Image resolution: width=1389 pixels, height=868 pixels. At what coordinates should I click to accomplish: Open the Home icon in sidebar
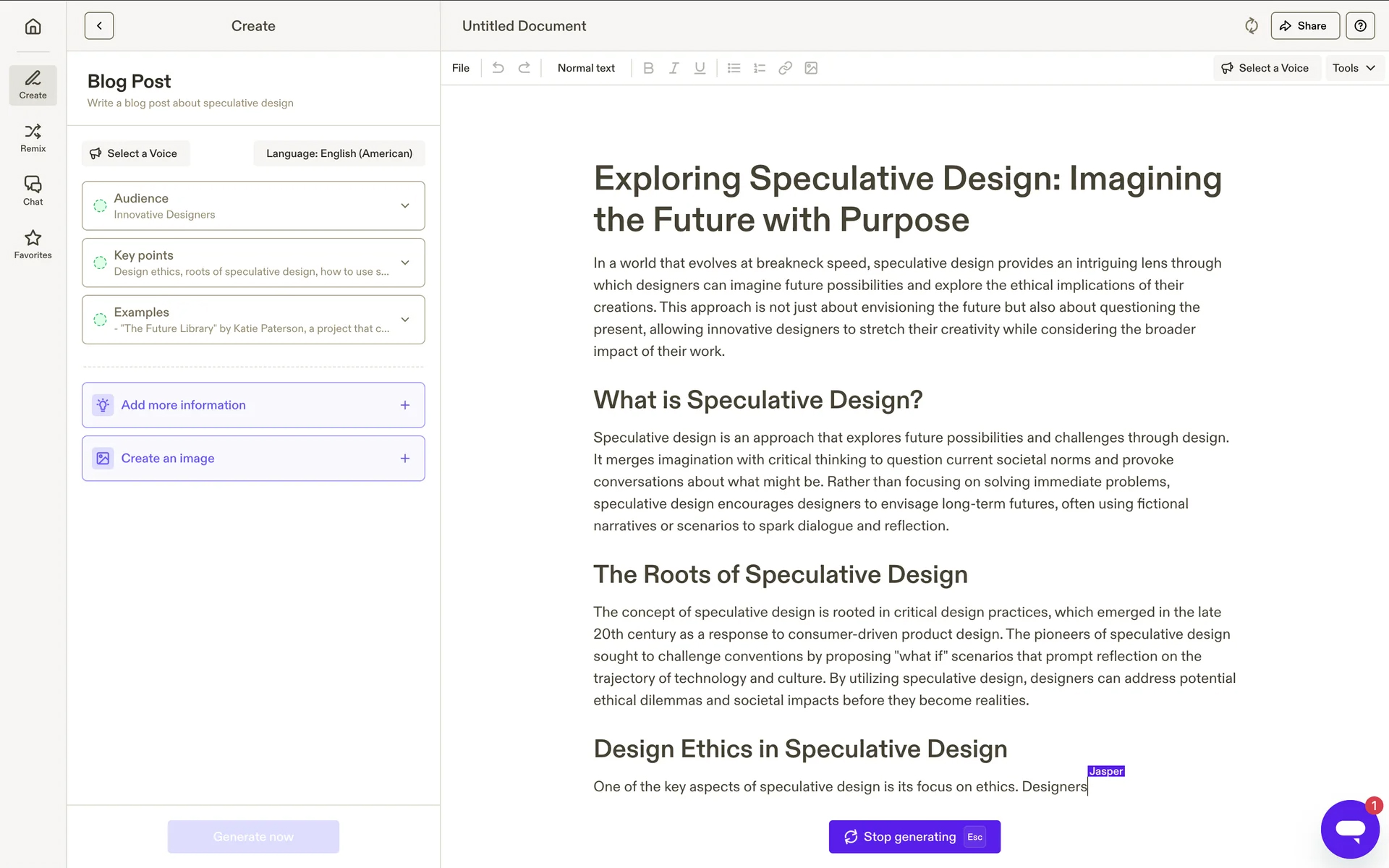point(33,27)
